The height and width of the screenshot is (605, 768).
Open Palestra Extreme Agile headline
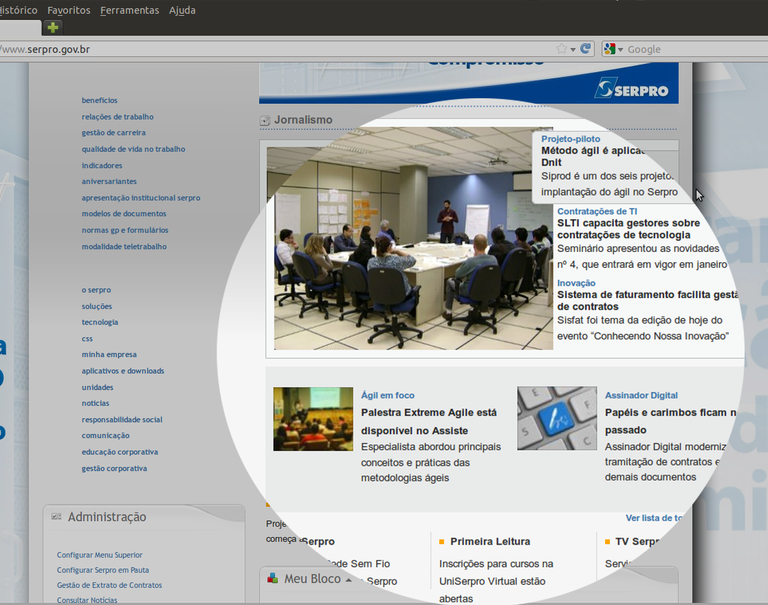click(429, 421)
